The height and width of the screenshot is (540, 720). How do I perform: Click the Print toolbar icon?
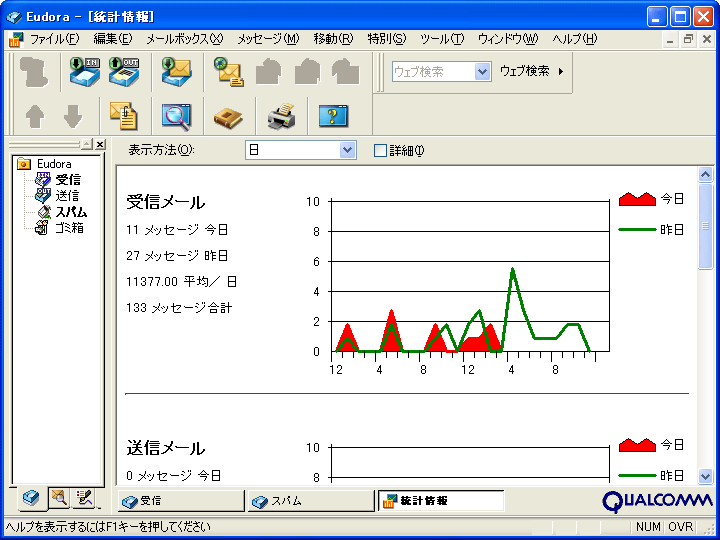pyautogui.click(x=281, y=116)
